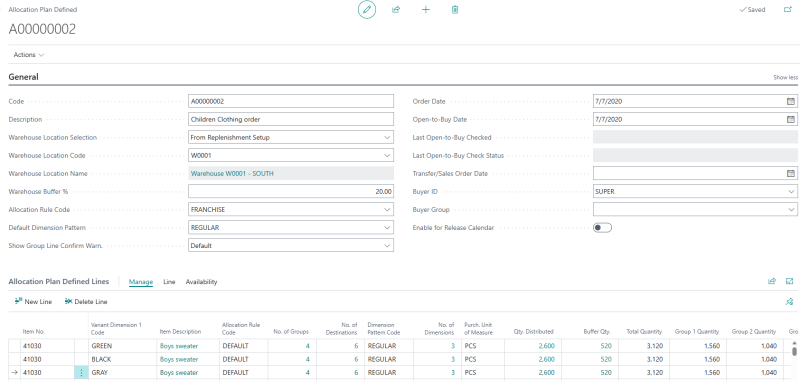Click No. of Groups value in GRAY row
This screenshot has height=381, width=800.
click(x=307, y=373)
